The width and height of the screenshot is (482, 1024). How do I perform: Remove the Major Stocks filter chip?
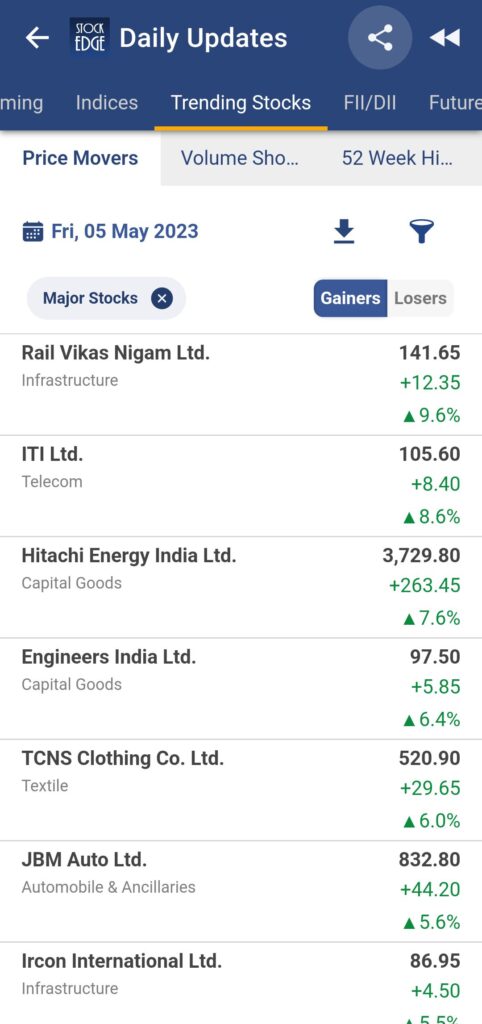point(162,298)
